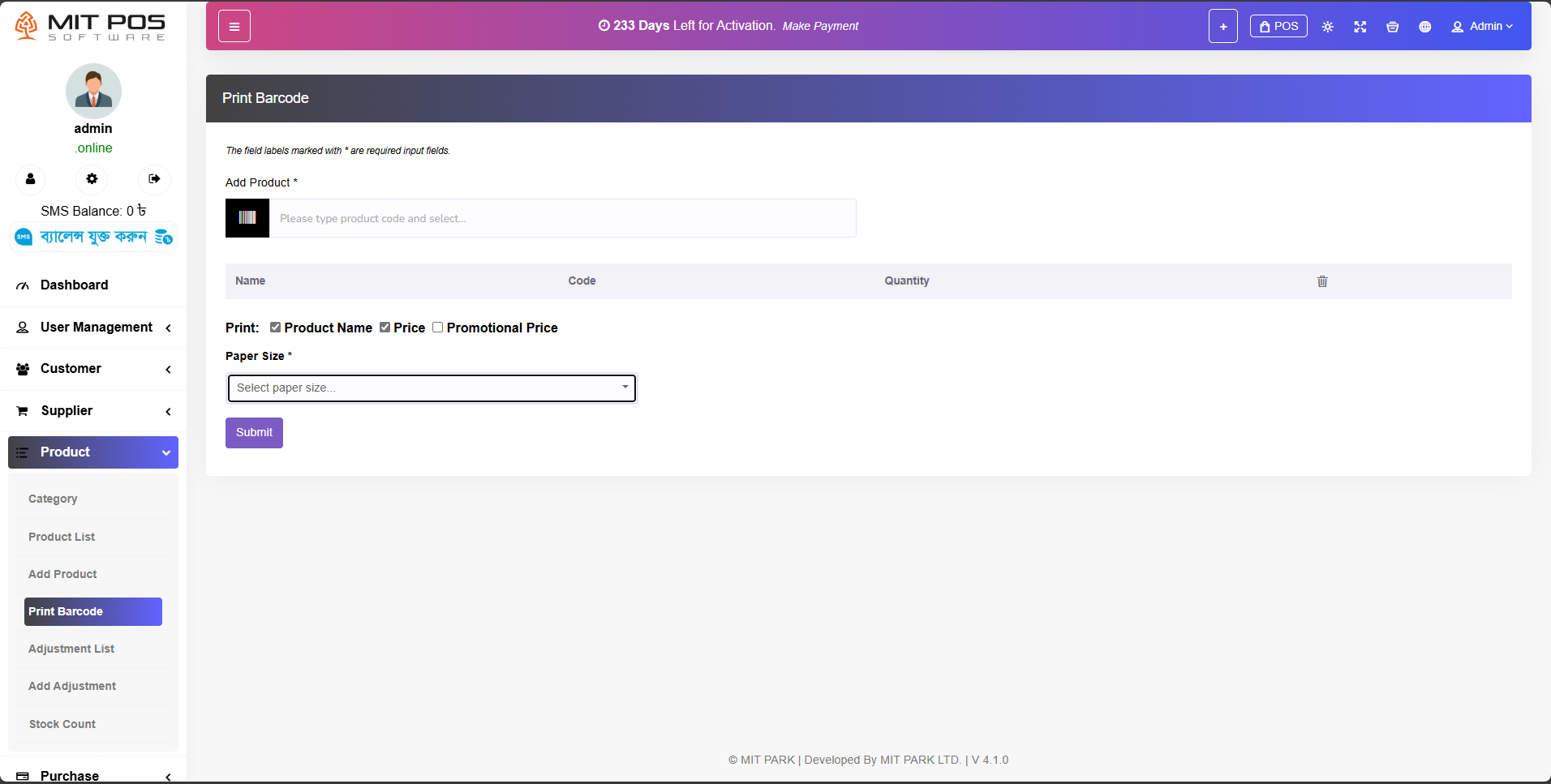Click the plus quick-add button
The width and height of the screenshot is (1551, 784).
[x=1223, y=27]
